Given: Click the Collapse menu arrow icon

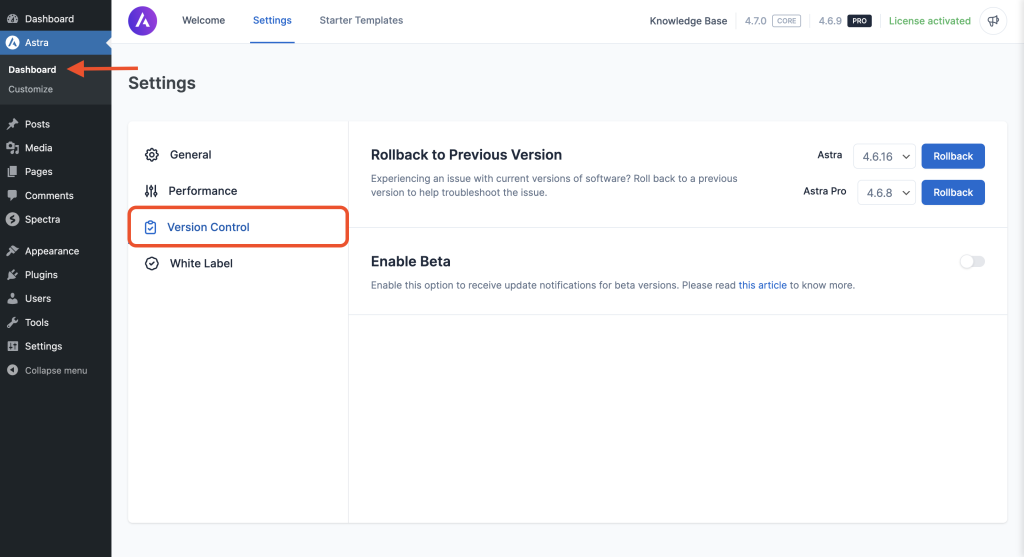Looking at the screenshot, I should [x=12, y=370].
